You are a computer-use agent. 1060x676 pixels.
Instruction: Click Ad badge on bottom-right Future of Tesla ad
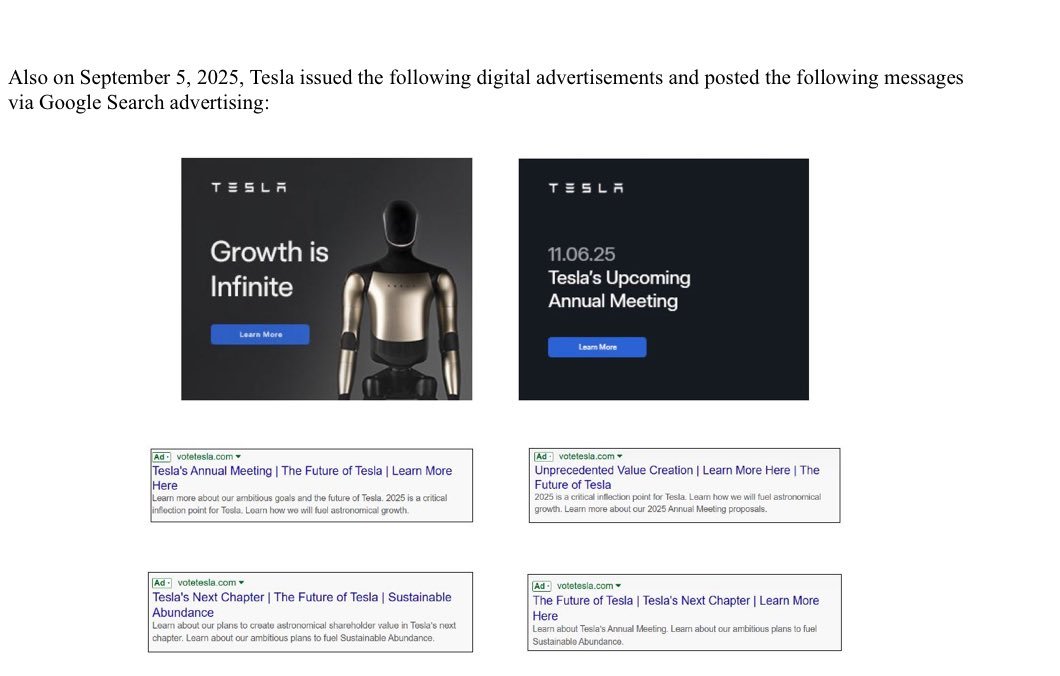tap(541, 586)
